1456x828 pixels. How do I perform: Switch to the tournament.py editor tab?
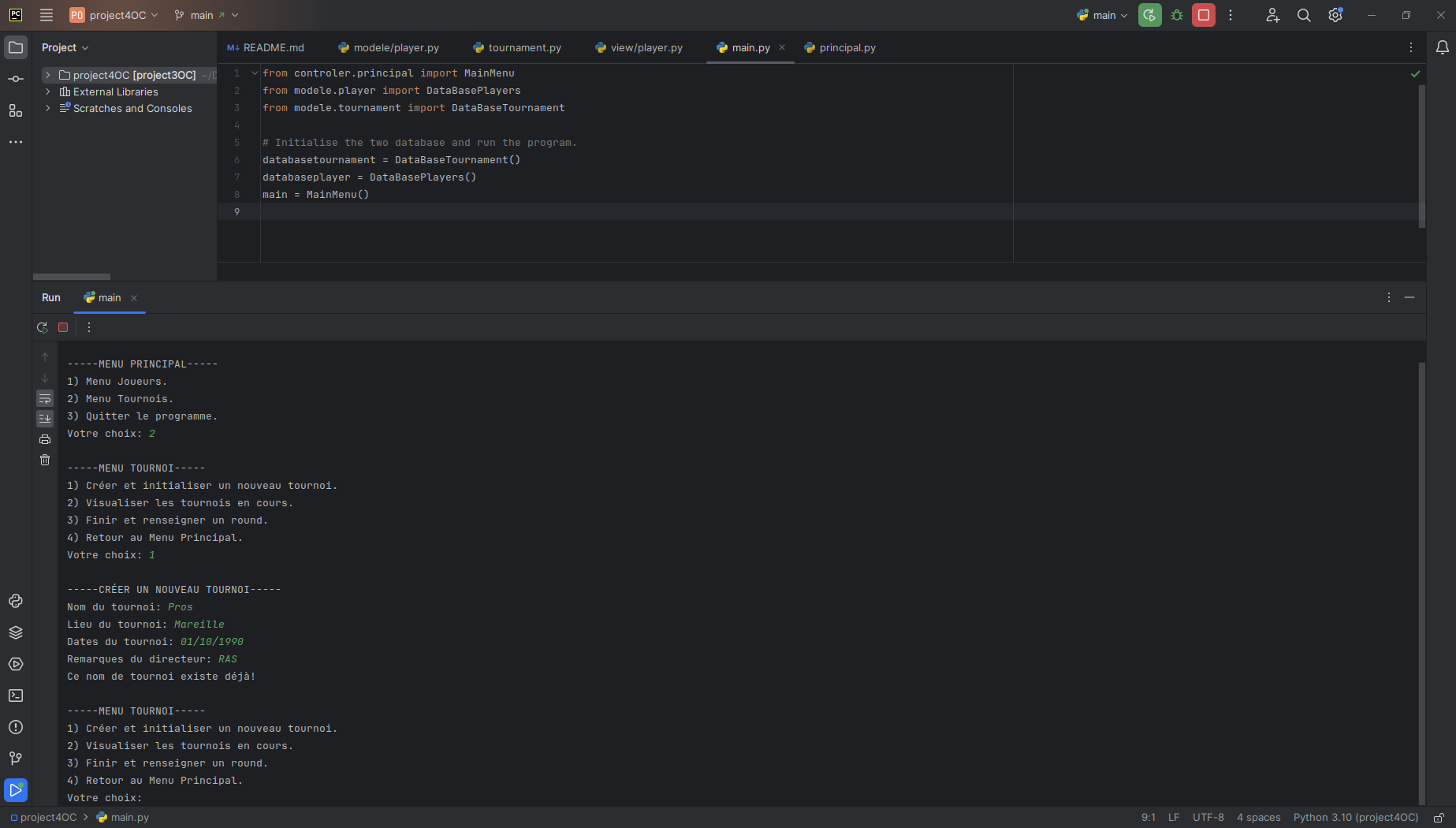517,47
